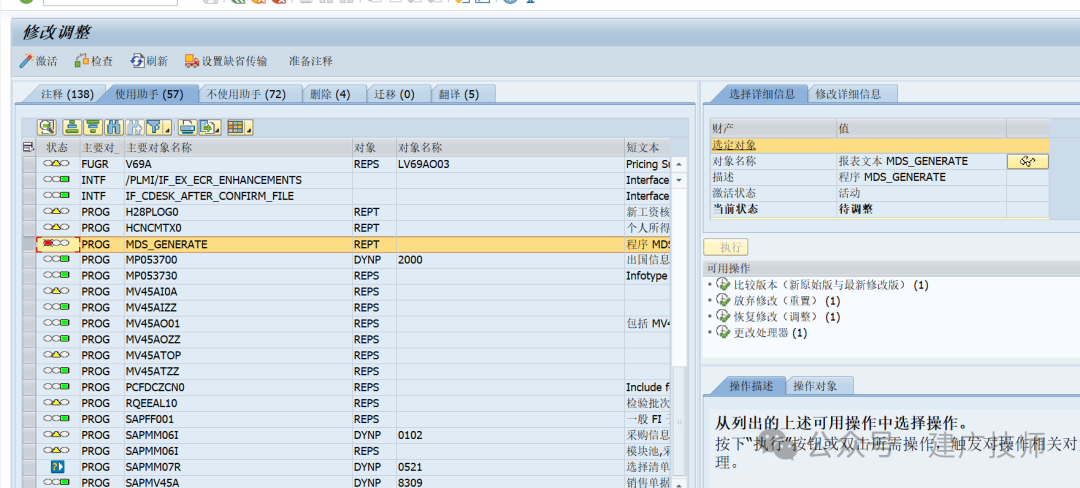Screen dimensions: 1080x488
Task: Open the layout grid dropdown arrow
Action: click(248, 128)
